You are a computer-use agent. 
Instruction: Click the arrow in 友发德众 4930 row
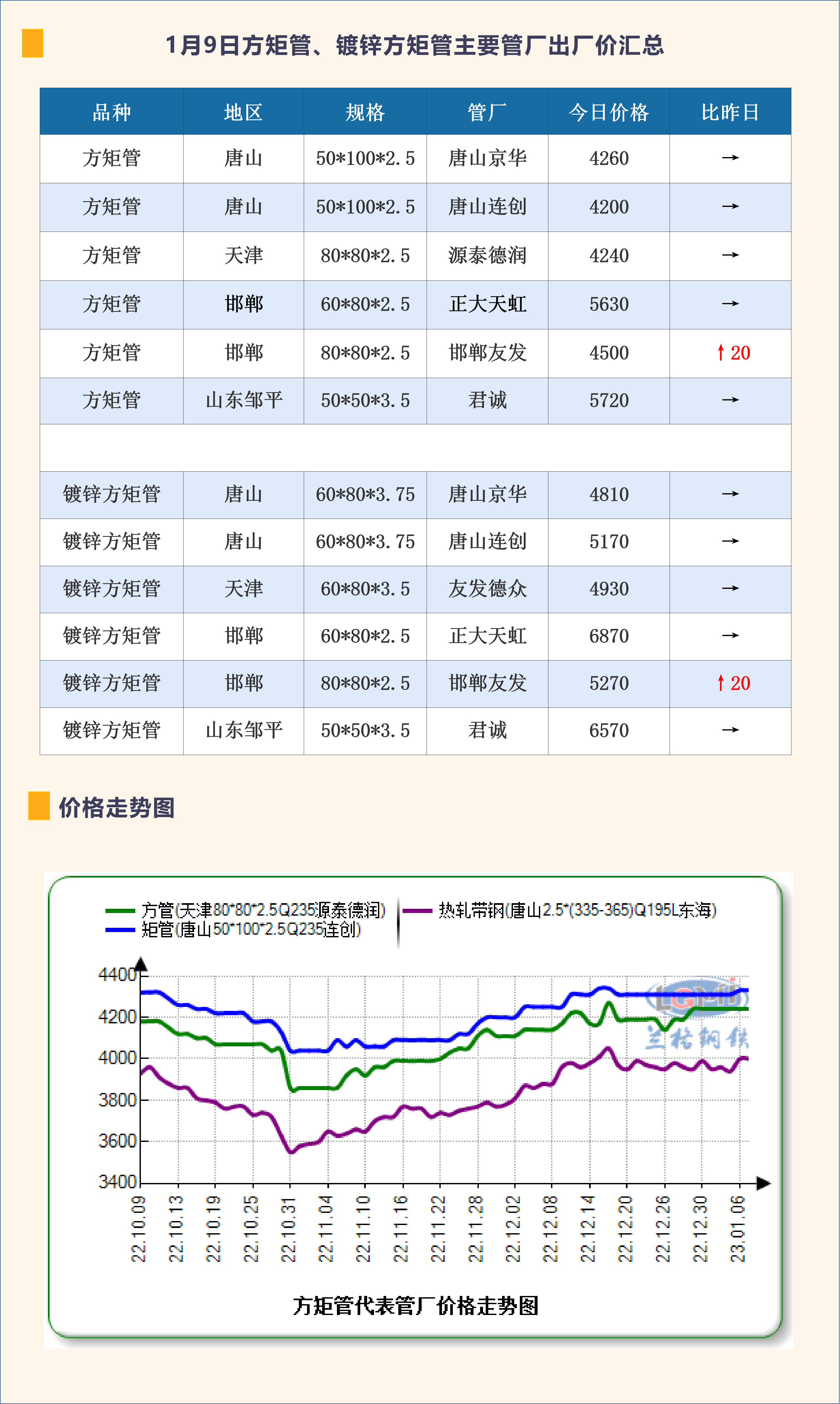(730, 588)
